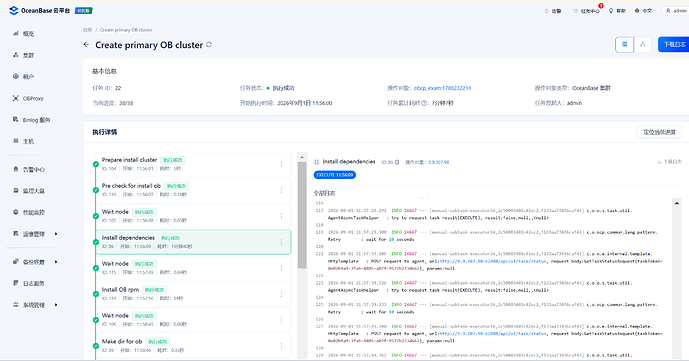This screenshot has height=361, width=689.
Task: Click the 38/38 progress value
Action: point(126,103)
